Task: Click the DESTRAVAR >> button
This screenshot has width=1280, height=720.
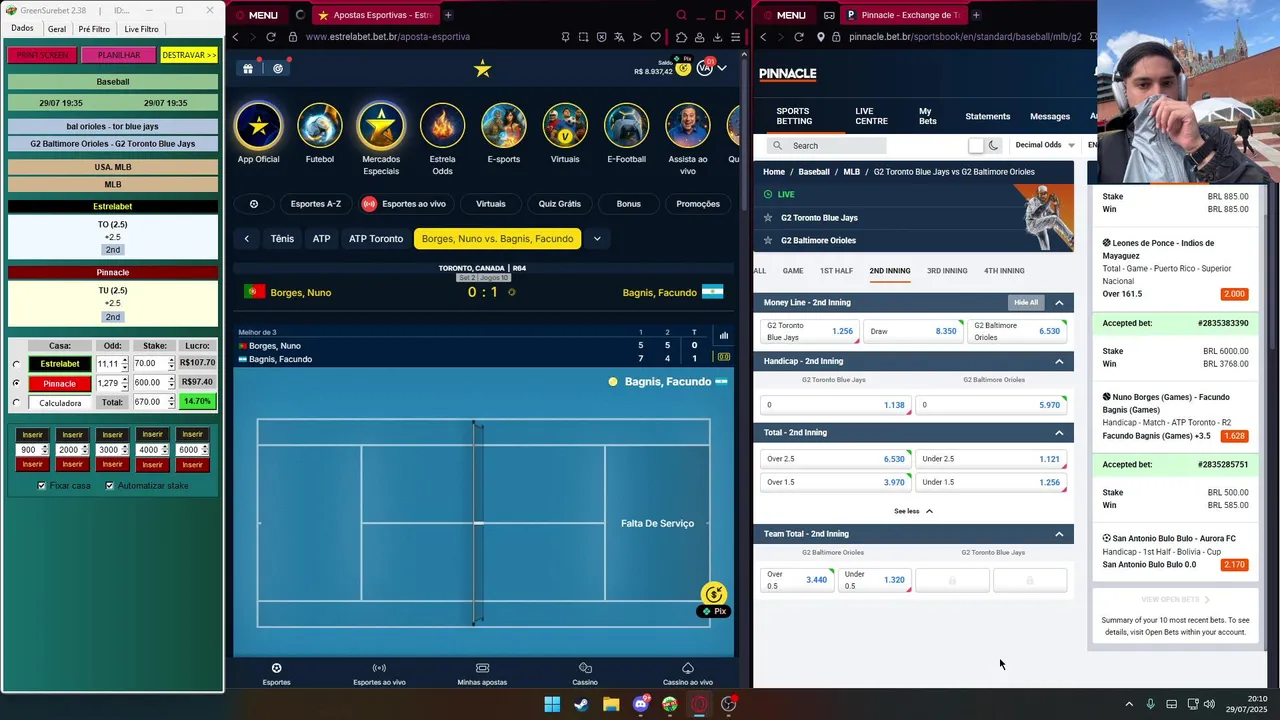Action: (x=189, y=55)
